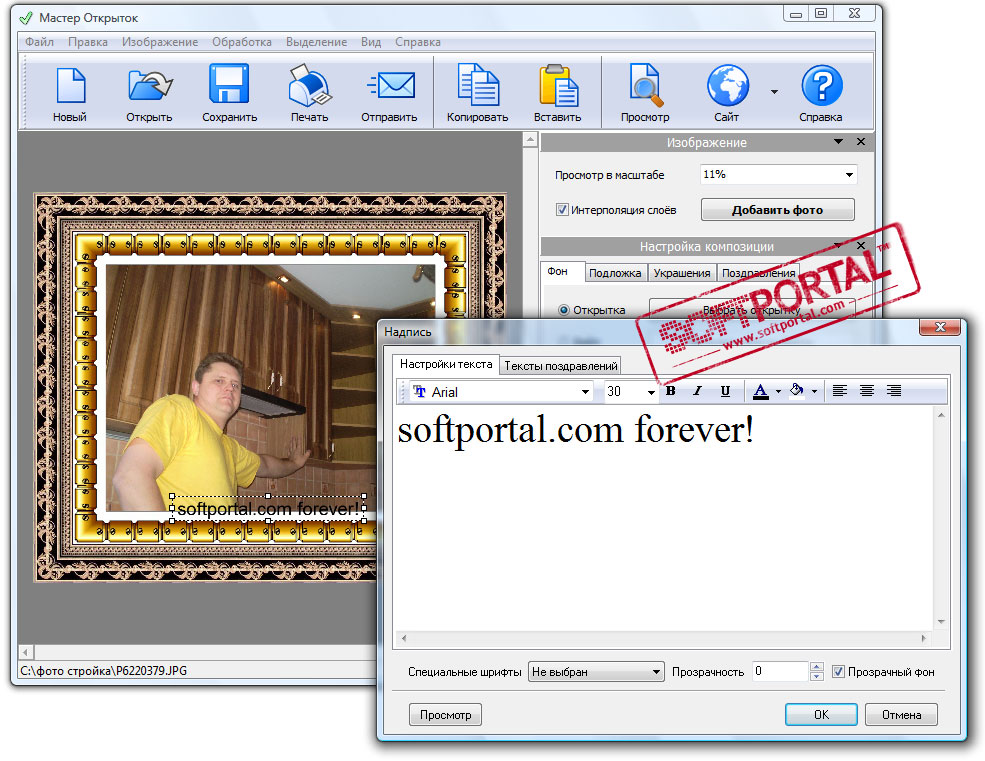Click the Прозрачность value field
The width and height of the screenshot is (985, 761).
tap(780, 671)
